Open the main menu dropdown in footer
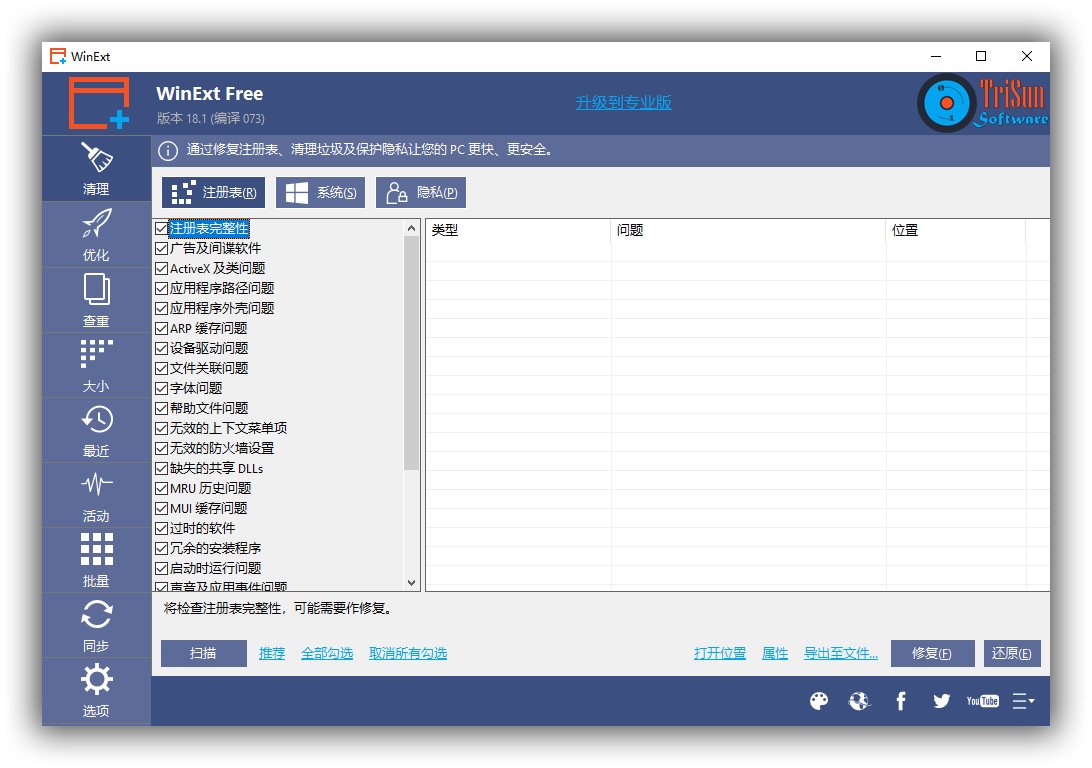Image resolution: width=1092 pixels, height=768 pixels. (x=1023, y=701)
